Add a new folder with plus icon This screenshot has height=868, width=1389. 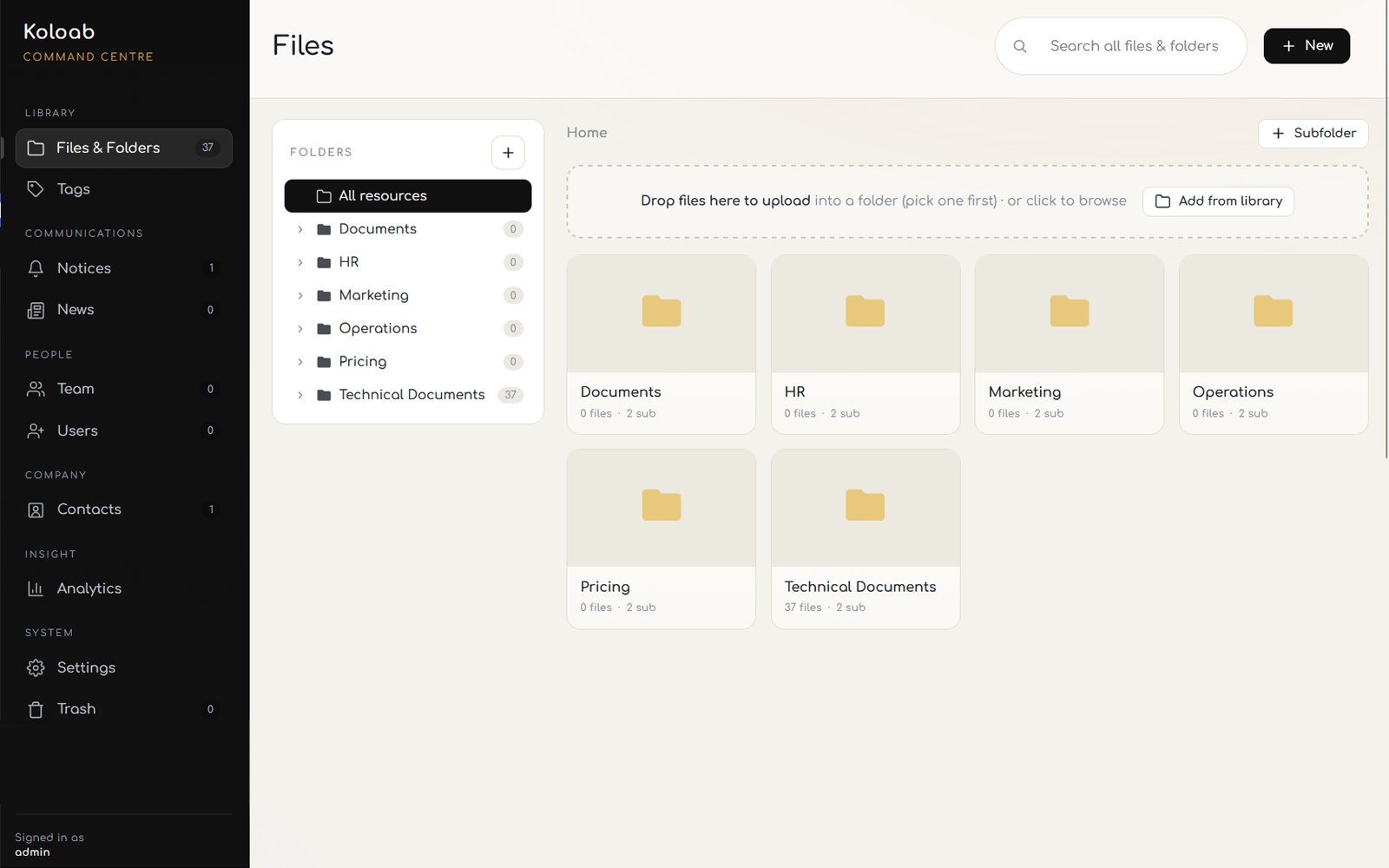[x=508, y=153]
